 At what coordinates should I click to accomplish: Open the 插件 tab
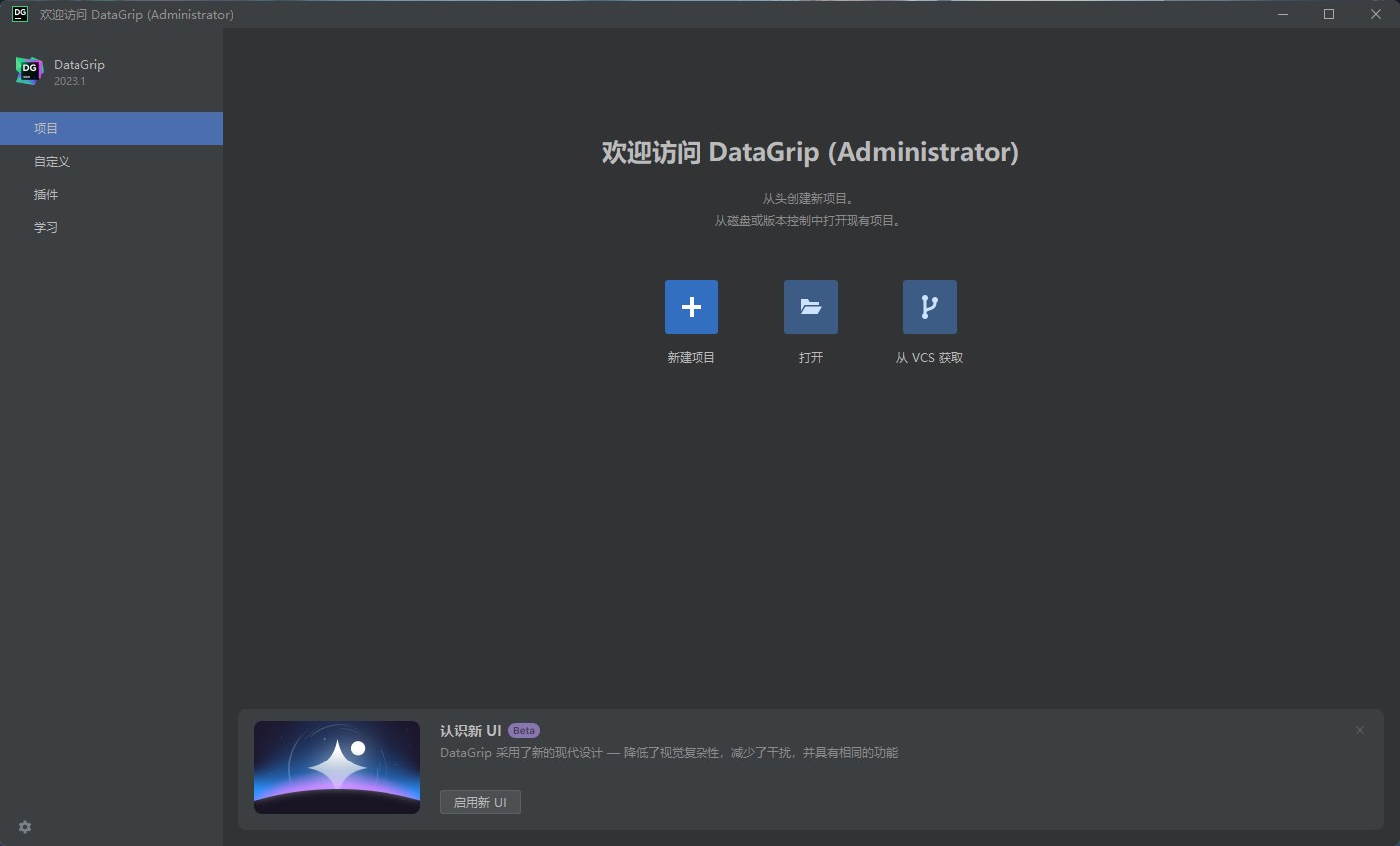[111, 194]
